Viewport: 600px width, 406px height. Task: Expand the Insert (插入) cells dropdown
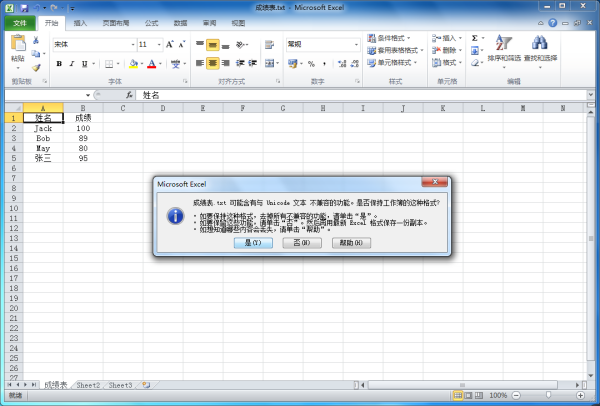[x=460, y=38]
